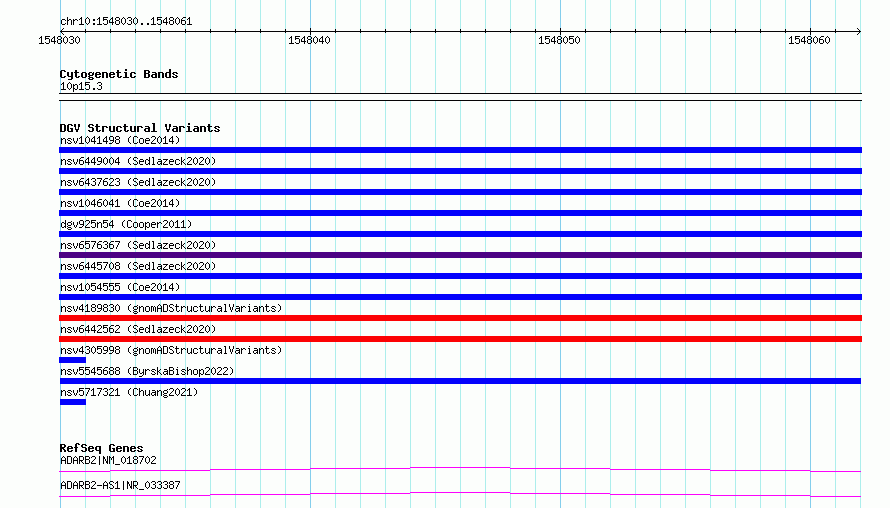Click the red bar under nsv4189830

460,318
